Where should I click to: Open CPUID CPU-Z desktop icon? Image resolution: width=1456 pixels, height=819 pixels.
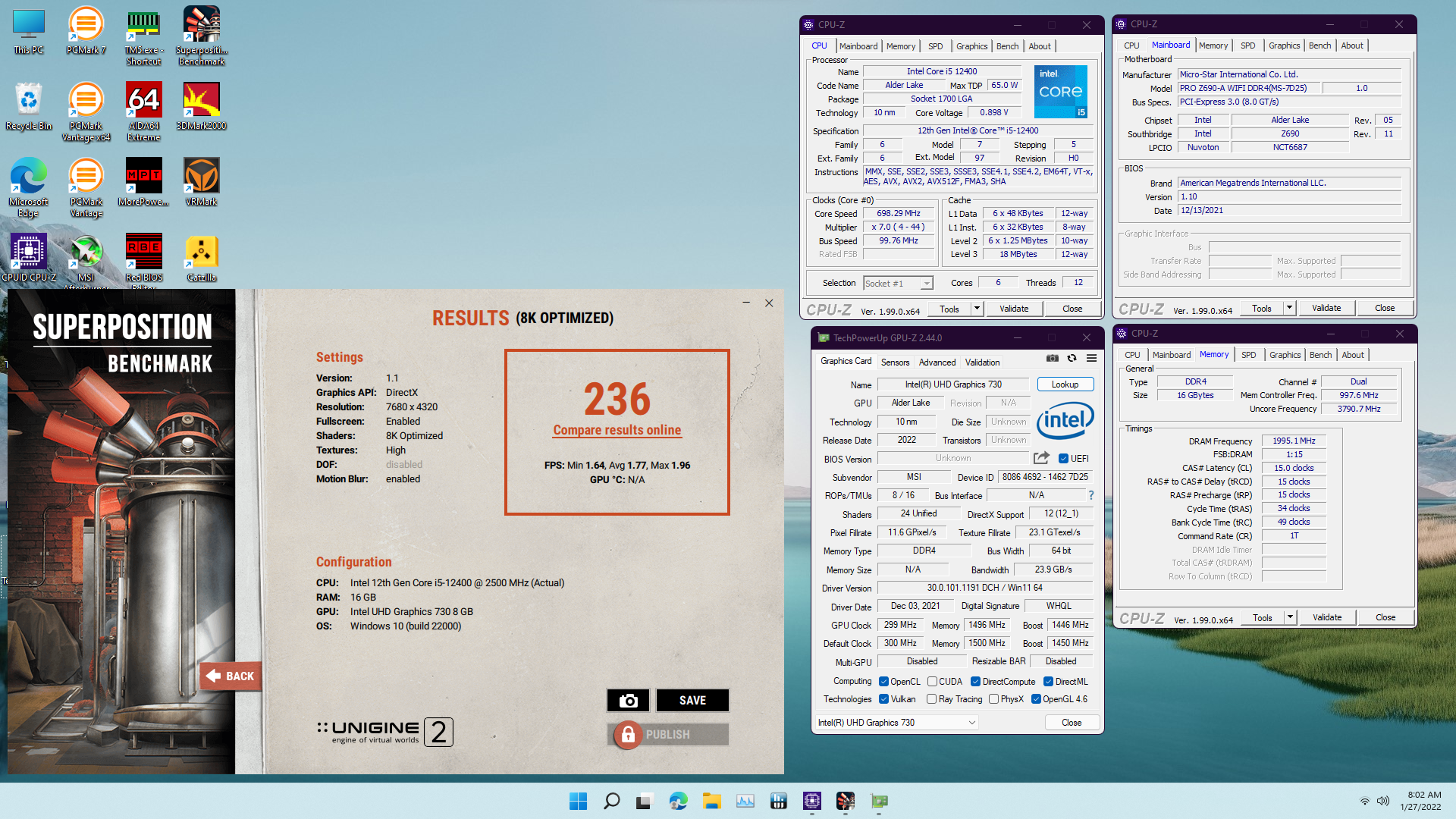pos(29,259)
